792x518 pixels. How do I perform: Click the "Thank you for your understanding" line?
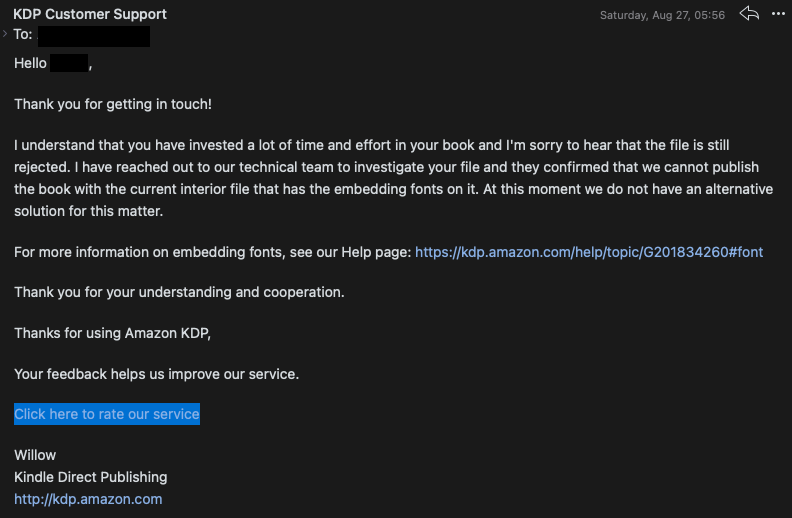click(x=179, y=292)
